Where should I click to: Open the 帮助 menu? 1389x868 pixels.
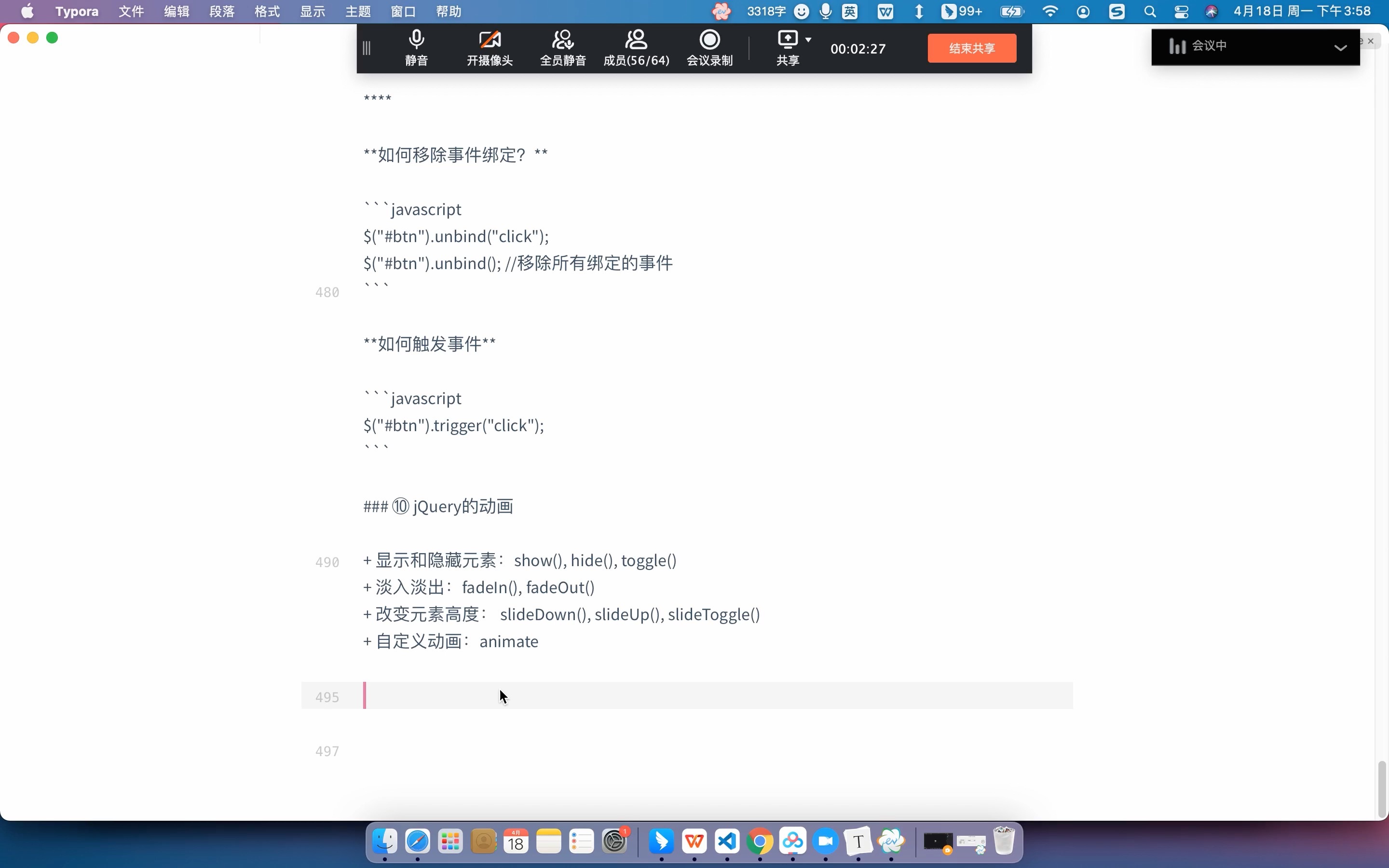pos(448,11)
